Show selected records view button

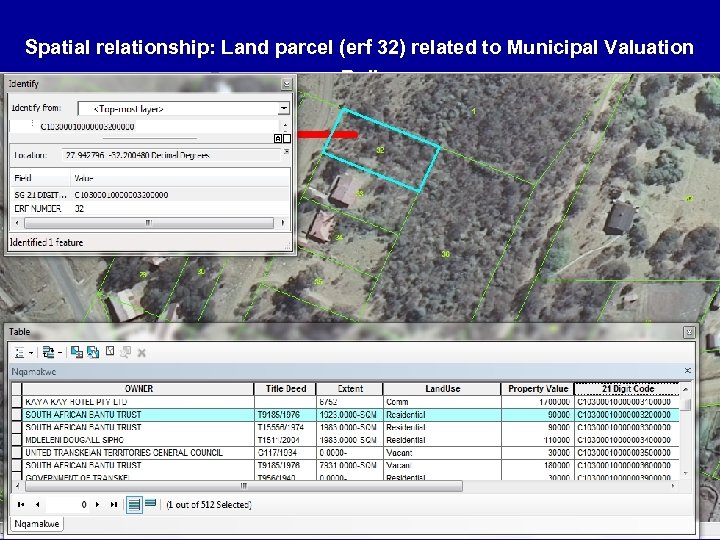point(151,504)
